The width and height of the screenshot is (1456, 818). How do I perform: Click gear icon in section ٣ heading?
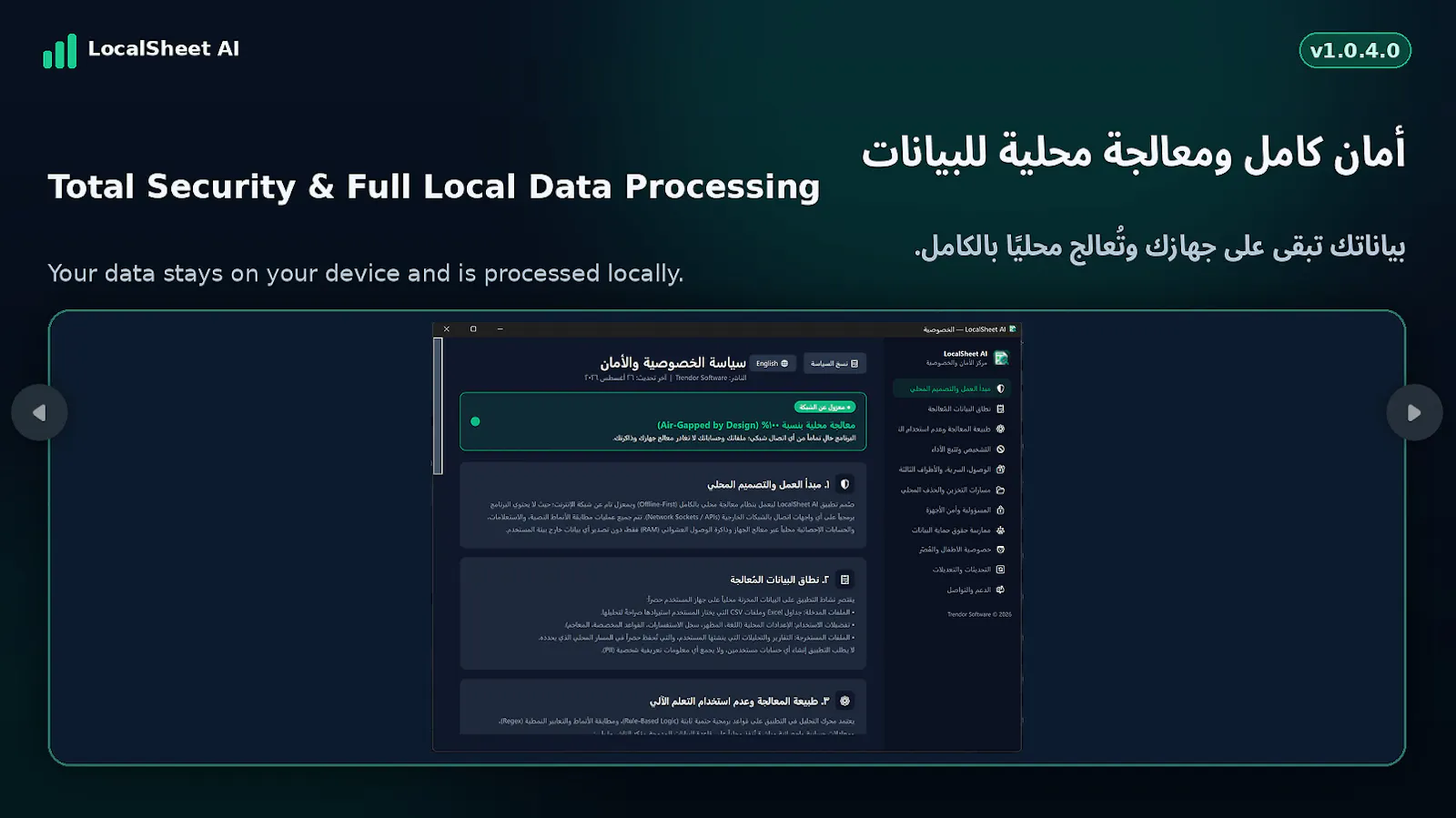point(844,701)
